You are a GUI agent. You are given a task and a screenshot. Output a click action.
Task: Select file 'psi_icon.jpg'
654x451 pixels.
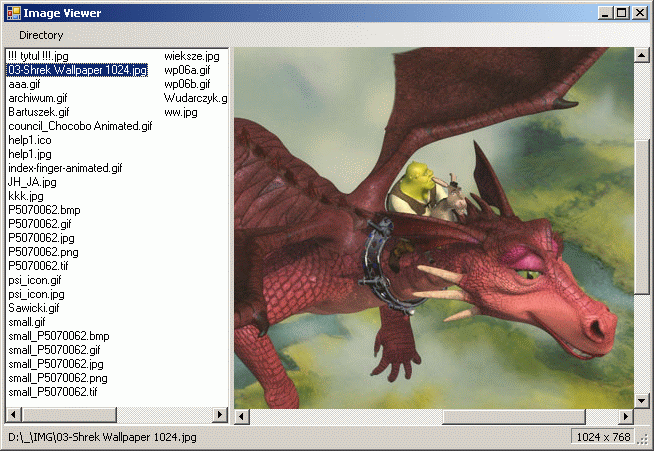(x=36, y=294)
